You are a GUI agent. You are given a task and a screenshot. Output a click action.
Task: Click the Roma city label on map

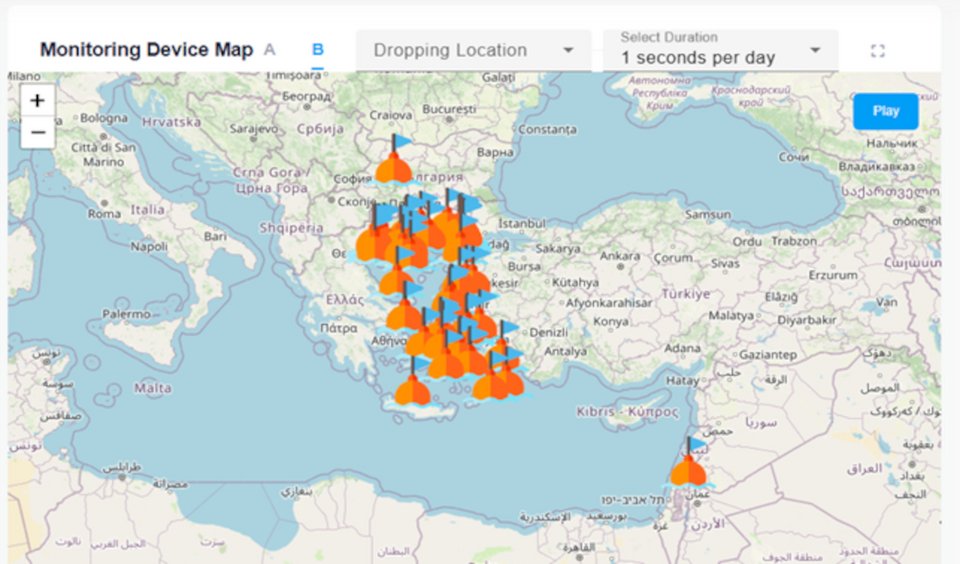click(104, 213)
